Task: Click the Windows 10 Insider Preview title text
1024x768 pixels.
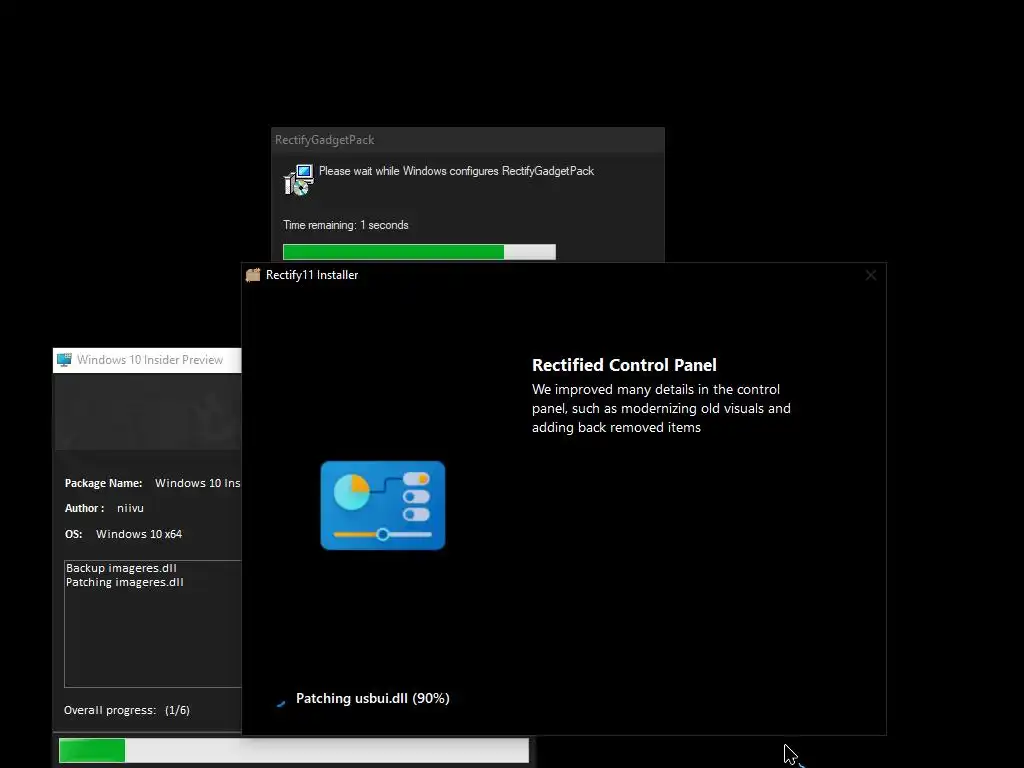Action: (x=150, y=360)
